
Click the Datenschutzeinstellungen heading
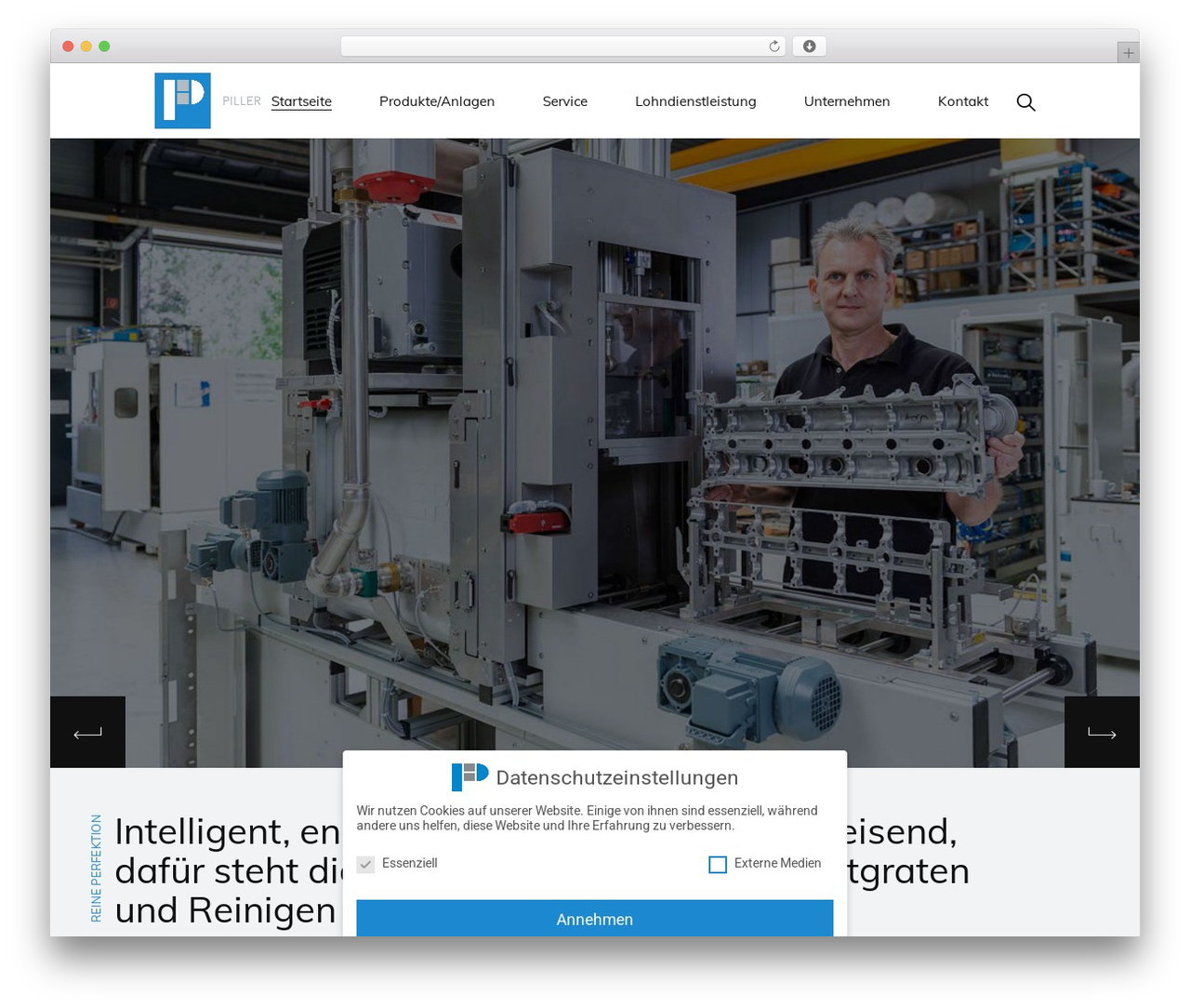tap(617, 778)
